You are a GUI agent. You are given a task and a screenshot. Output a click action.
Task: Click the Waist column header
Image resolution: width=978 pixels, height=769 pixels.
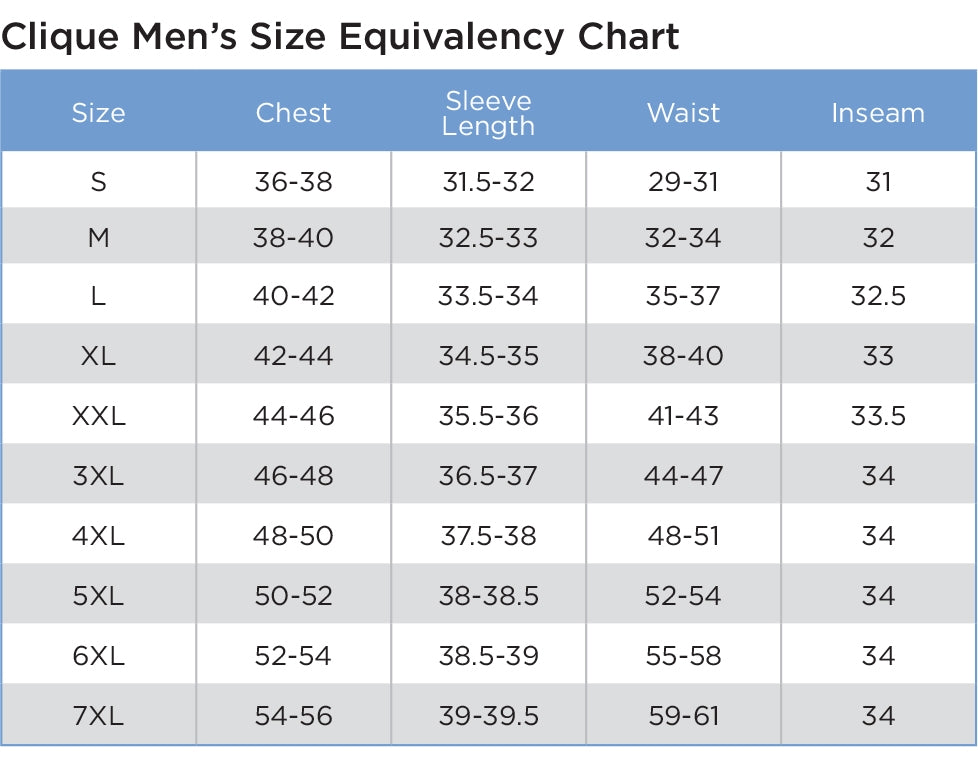(683, 113)
